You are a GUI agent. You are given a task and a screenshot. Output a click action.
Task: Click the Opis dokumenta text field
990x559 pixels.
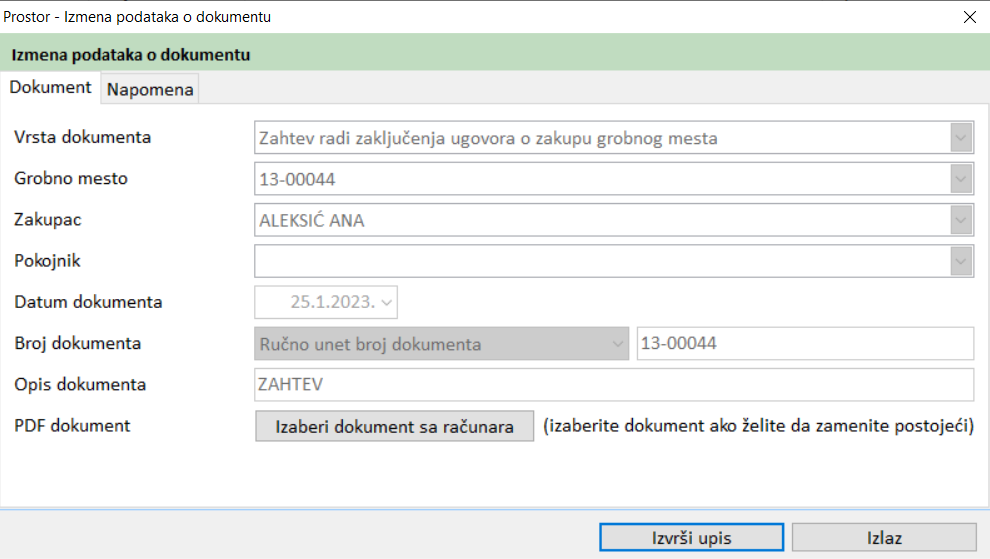(613, 385)
